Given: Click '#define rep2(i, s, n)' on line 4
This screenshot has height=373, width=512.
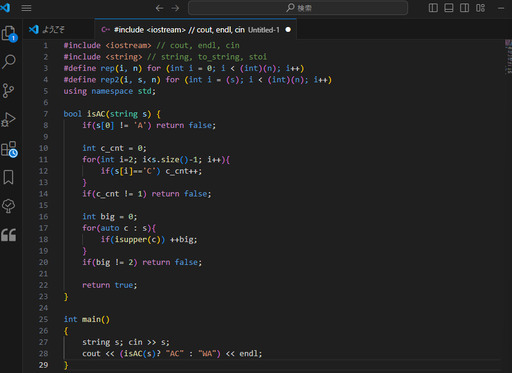Looking at the screenshot, I should coord(112,80).
